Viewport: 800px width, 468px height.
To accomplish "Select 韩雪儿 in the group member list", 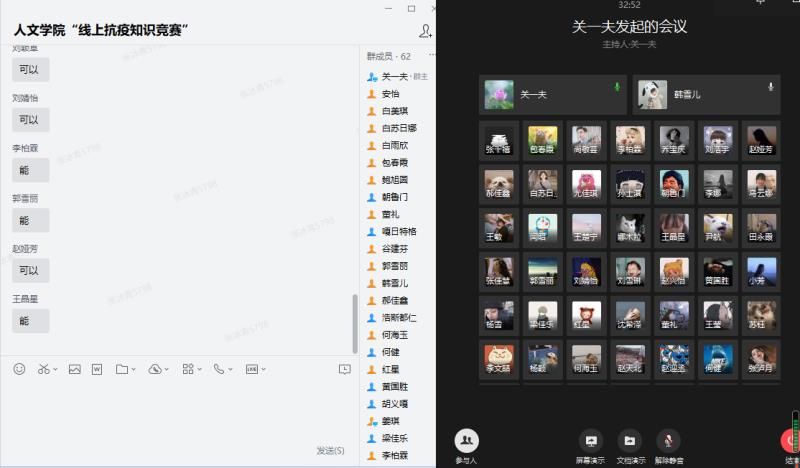I will tap(395, 283).
